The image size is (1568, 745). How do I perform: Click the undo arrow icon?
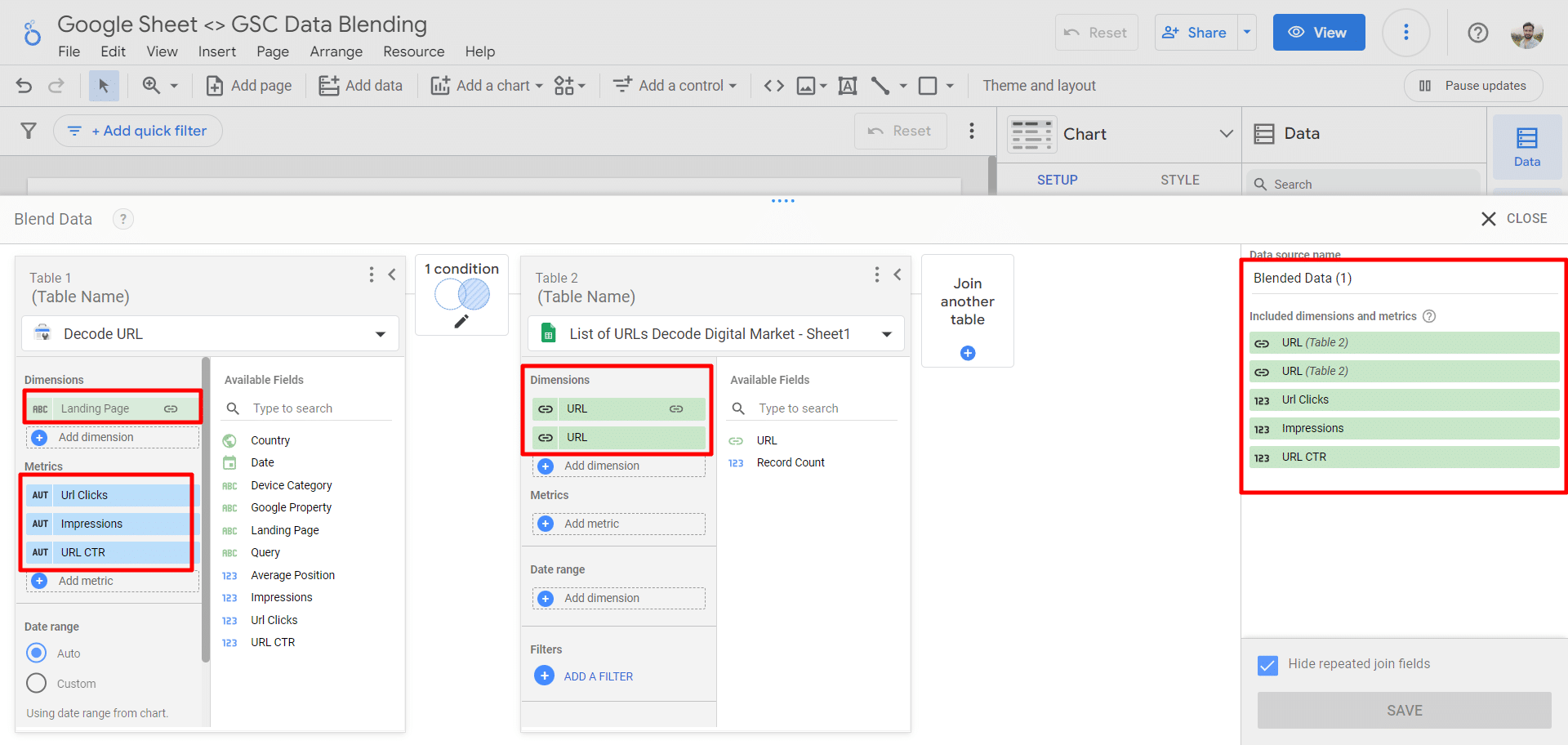(23, 85)
